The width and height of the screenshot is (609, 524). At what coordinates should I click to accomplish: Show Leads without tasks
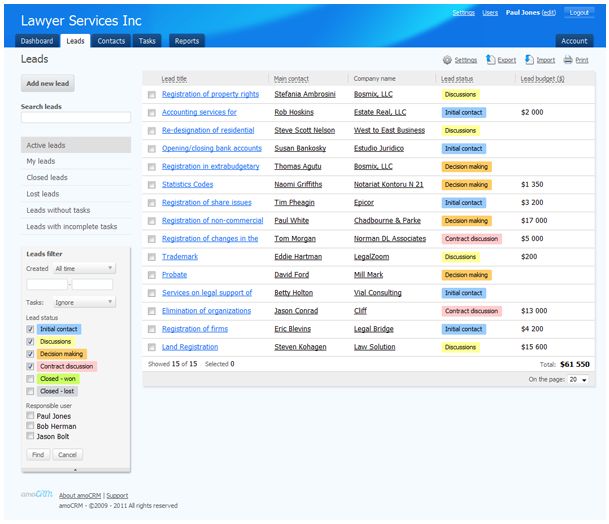76,210
